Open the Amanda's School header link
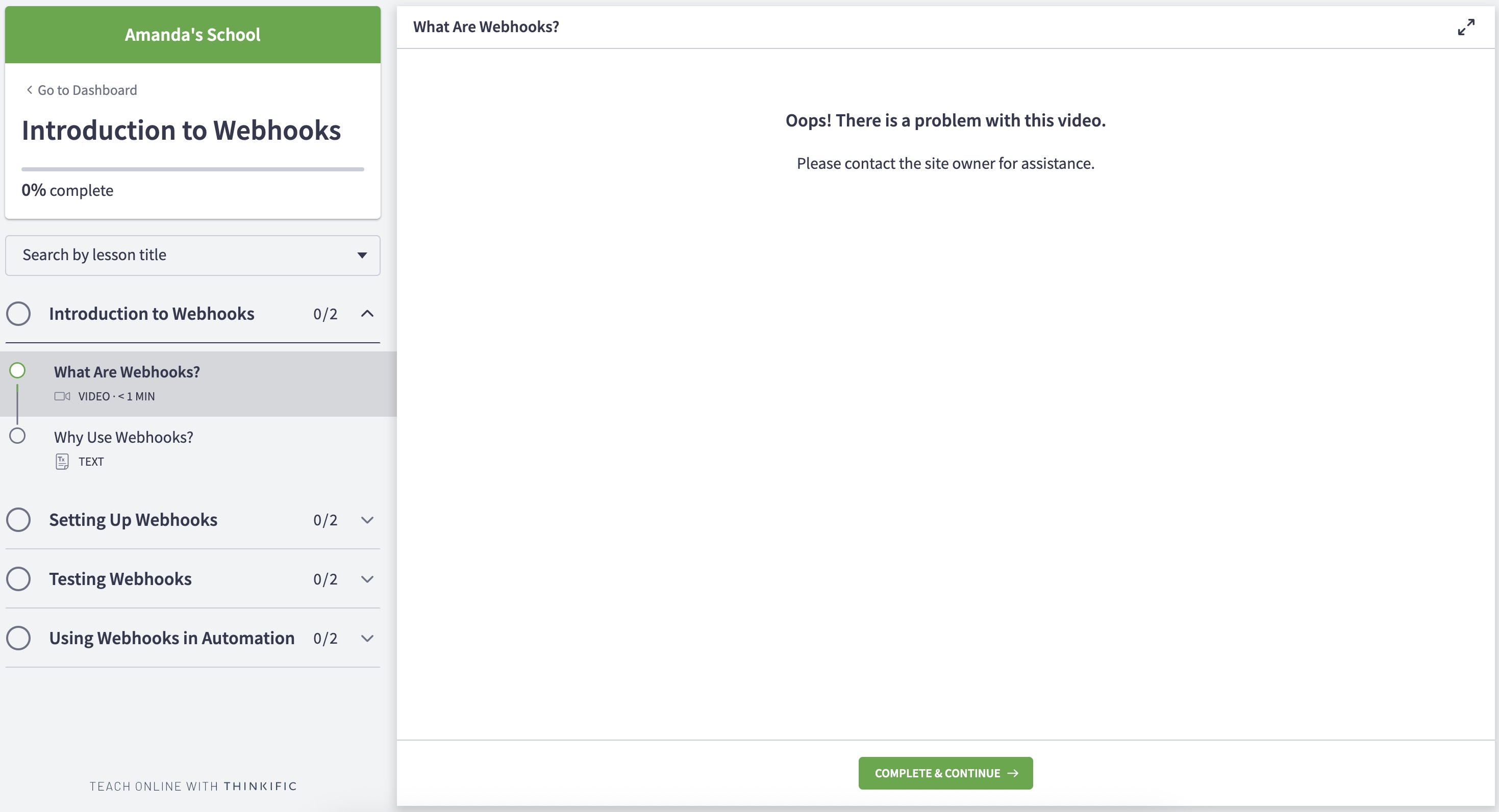1499x812 pixels. coord(193,34)
